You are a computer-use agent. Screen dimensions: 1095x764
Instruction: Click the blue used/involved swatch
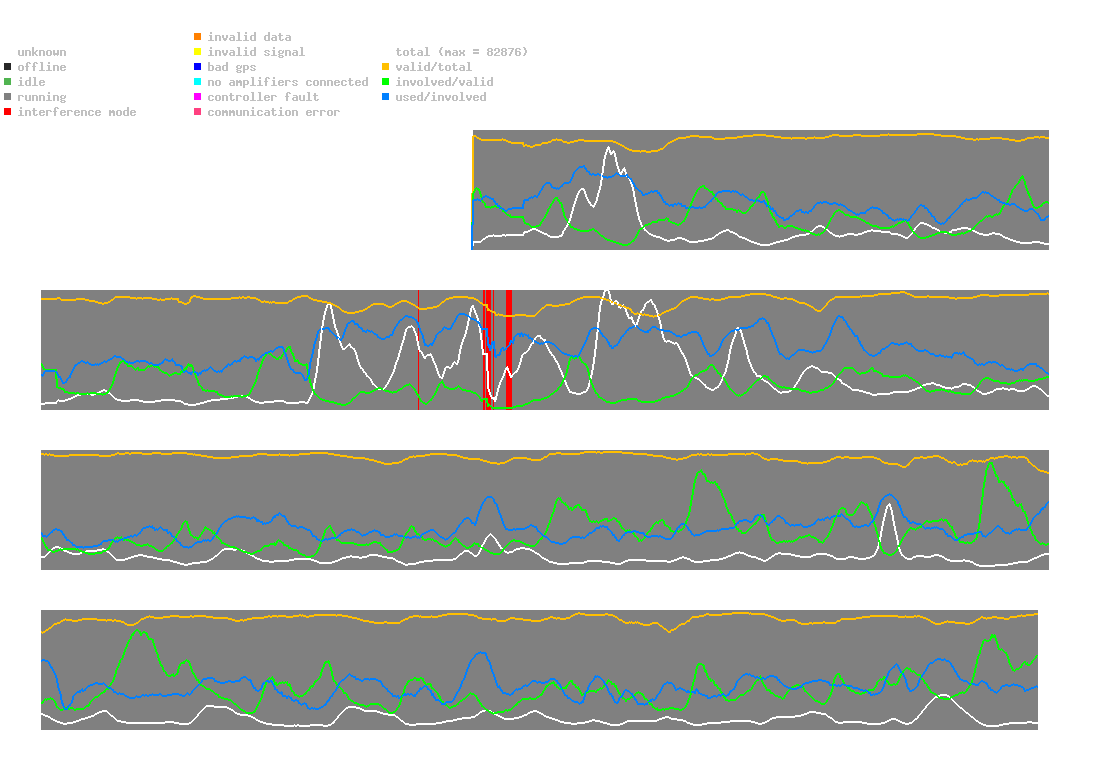385,97
